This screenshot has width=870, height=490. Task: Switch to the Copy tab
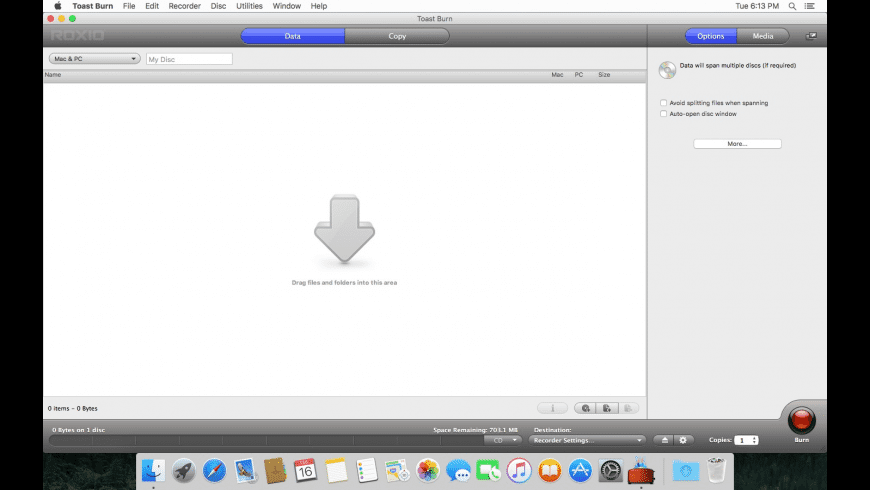point(397,36)
